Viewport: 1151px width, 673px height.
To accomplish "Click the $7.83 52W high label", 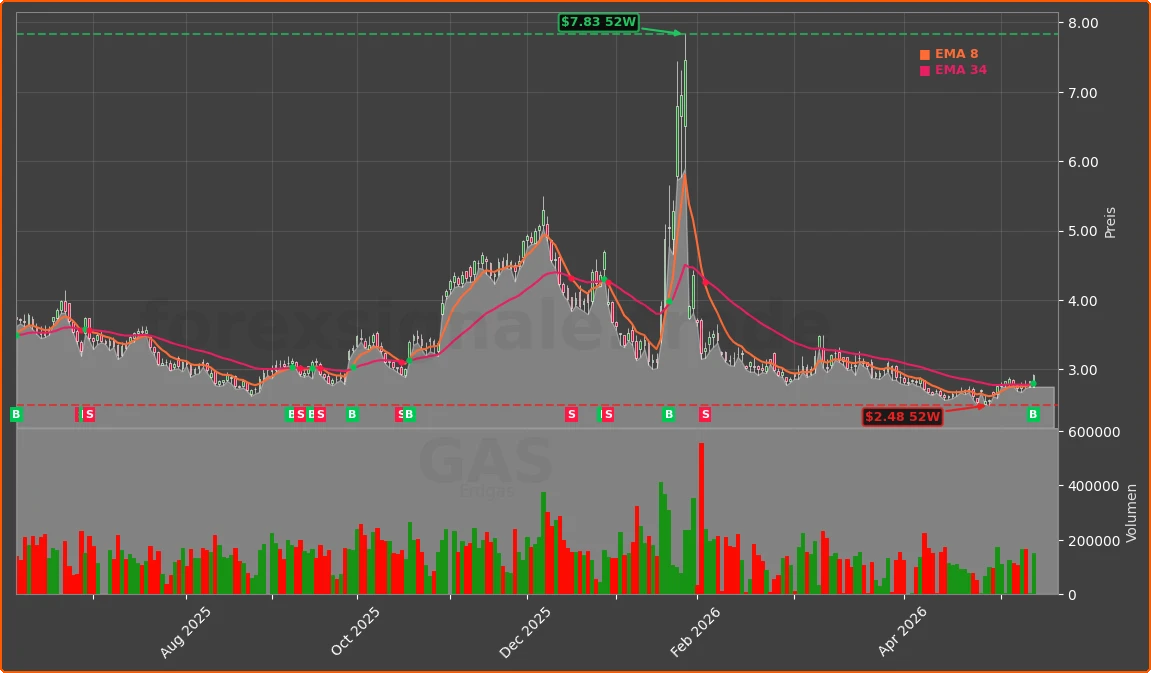I will point(598,22).
